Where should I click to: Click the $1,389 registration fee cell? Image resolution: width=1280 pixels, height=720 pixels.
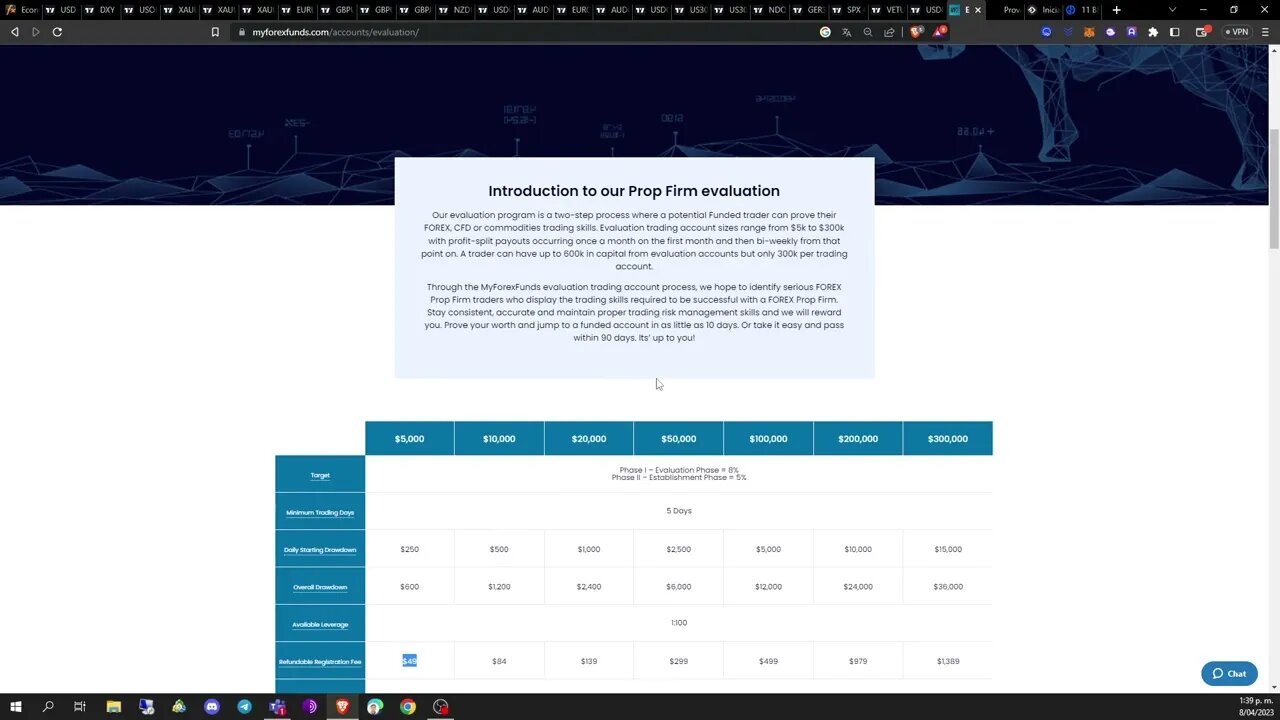pyautogui.click(x=948, y=661)
